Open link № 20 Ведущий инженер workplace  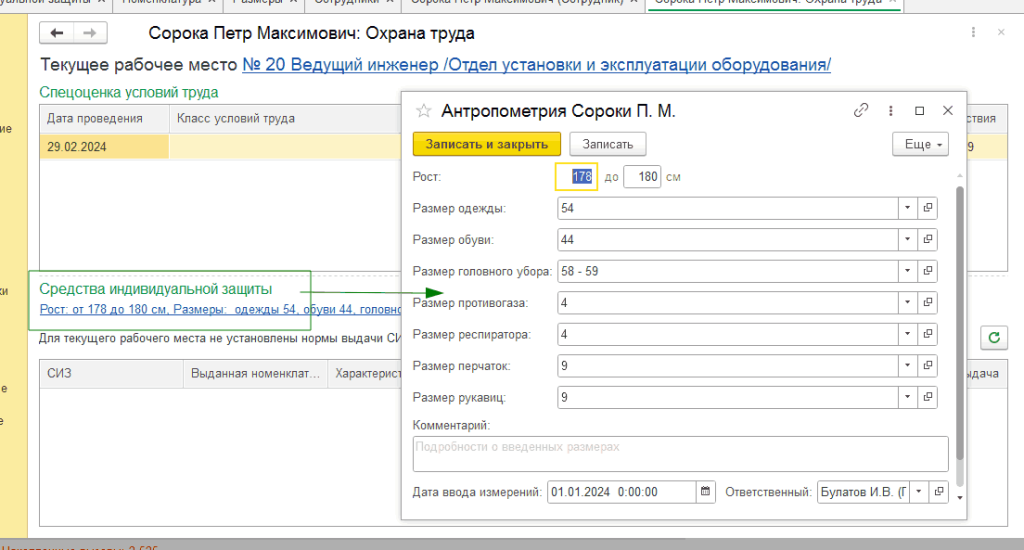(536, 65)
